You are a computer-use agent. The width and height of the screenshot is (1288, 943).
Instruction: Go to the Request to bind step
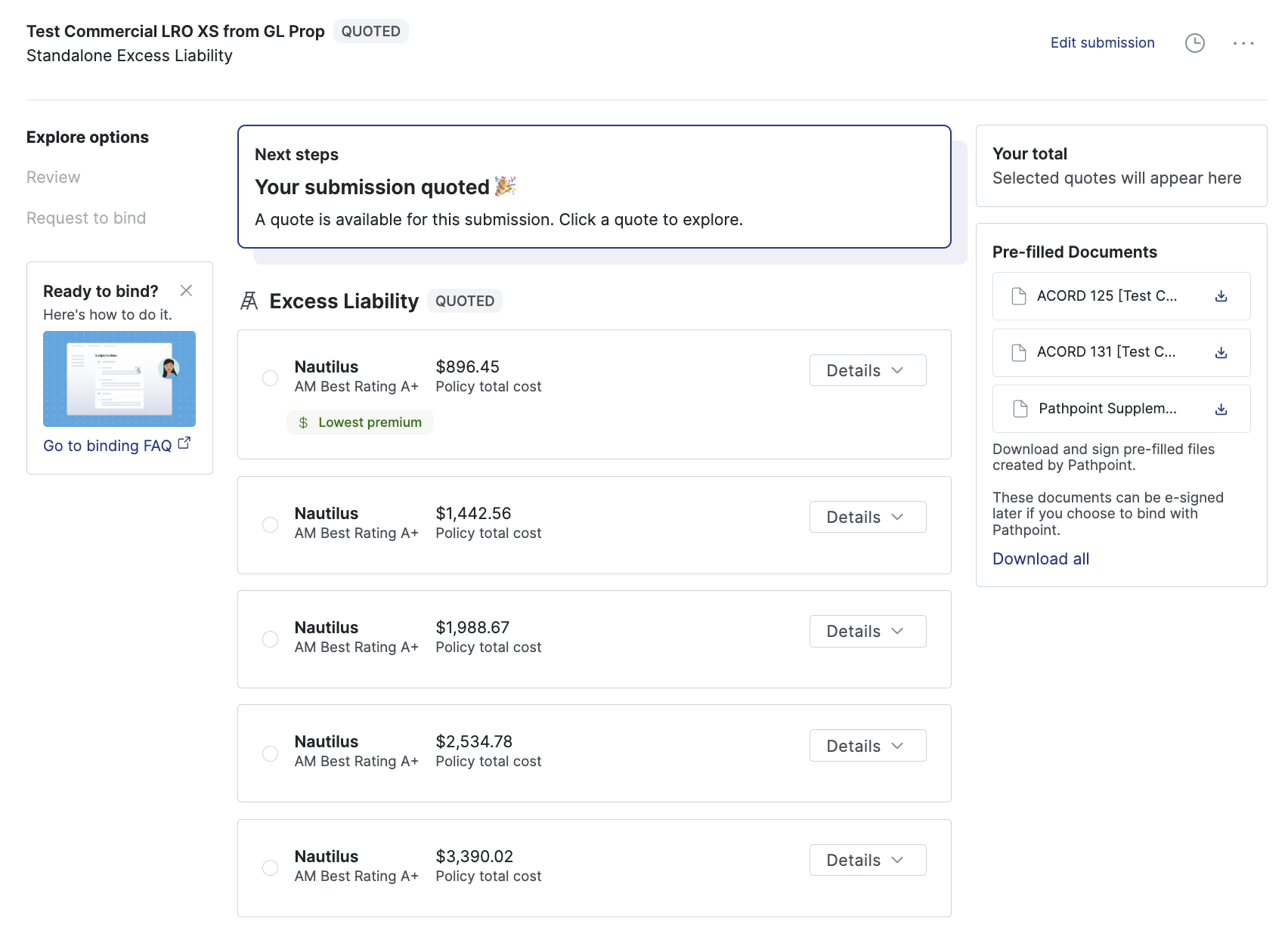point(86,218)
